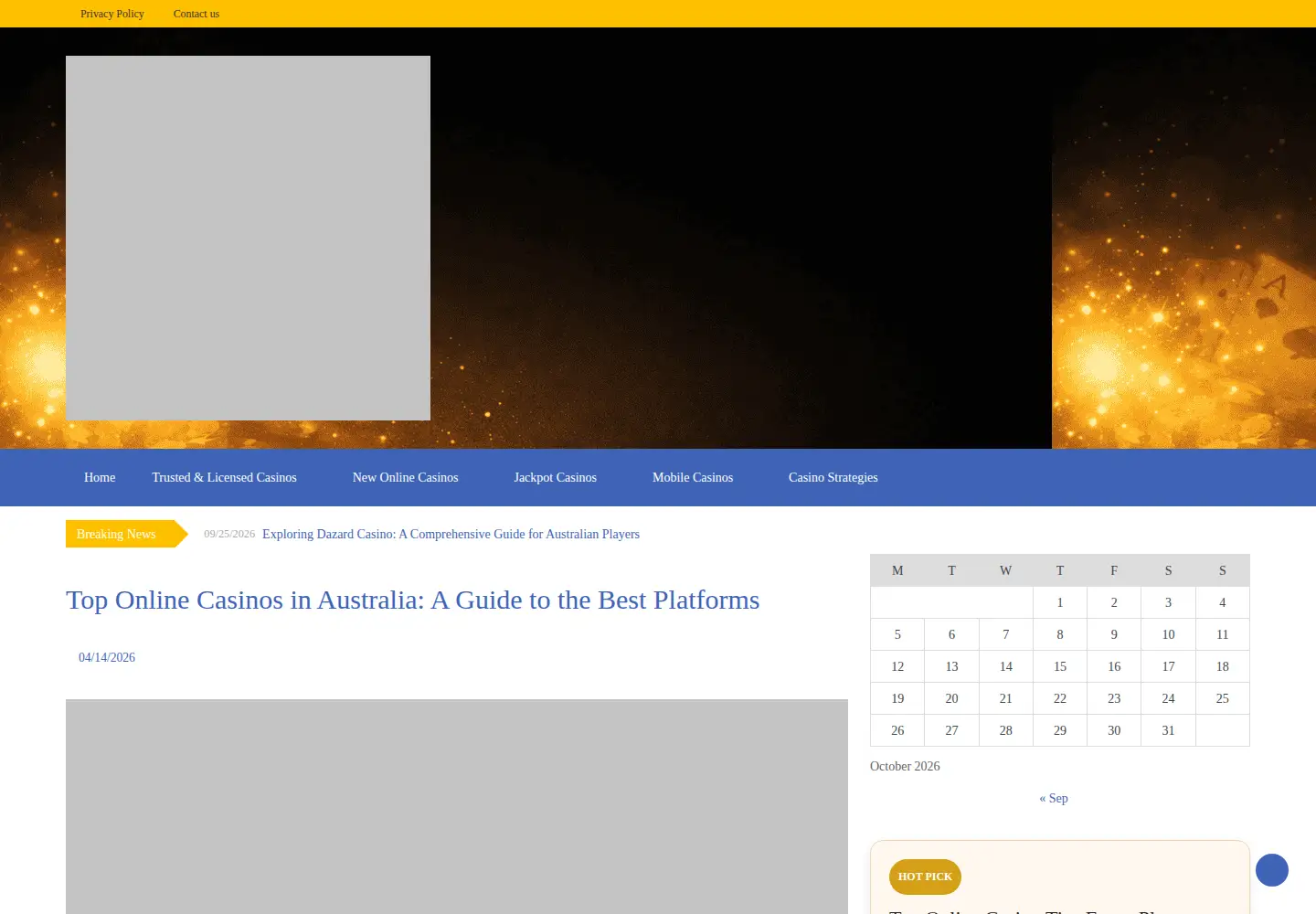Click the 09/25/2026 breaking news date
The height and width of the screenshot is (914, 1316).
(x=229, y=534)
